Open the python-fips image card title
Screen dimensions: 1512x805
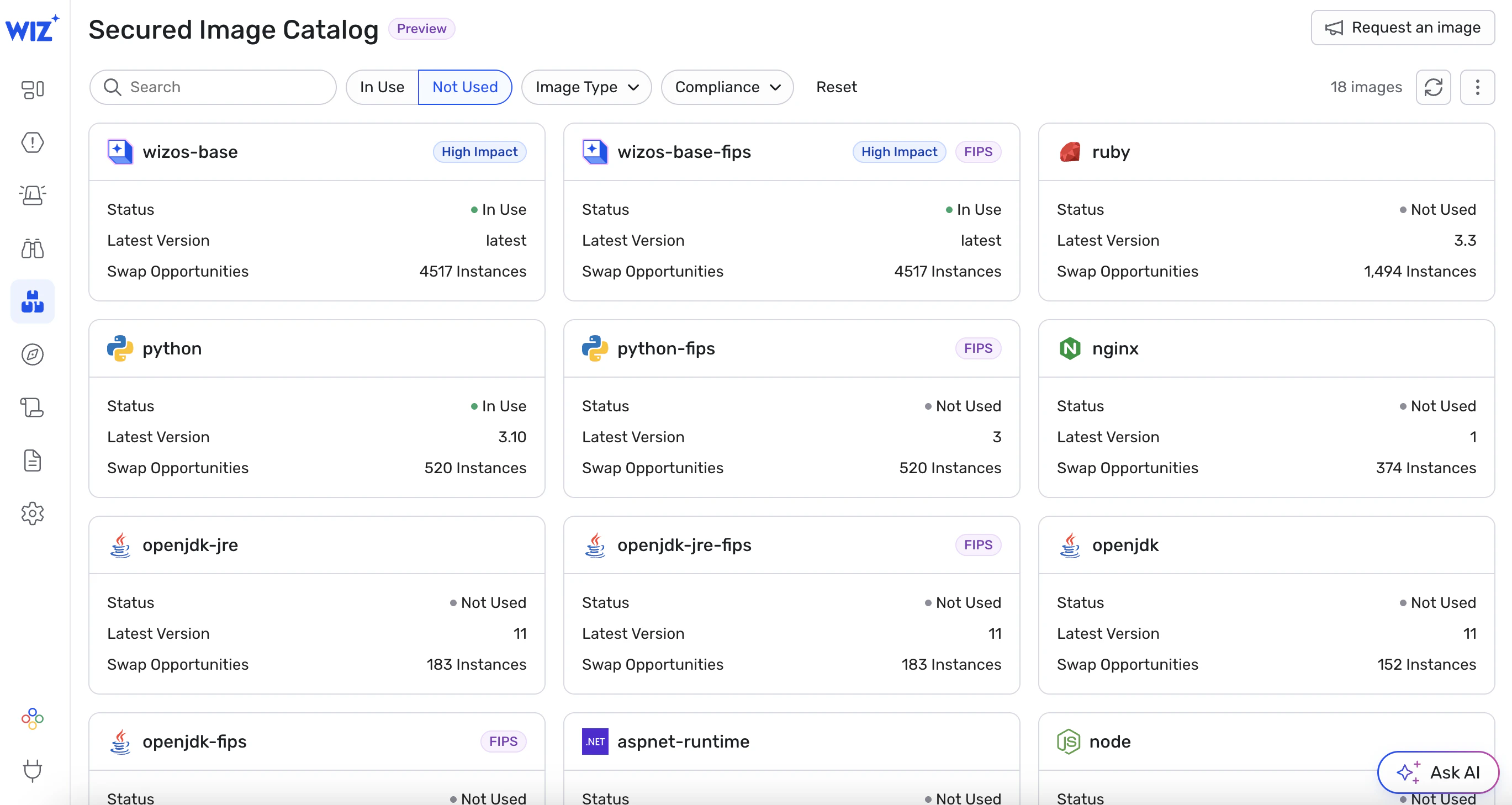coord(666,348)
